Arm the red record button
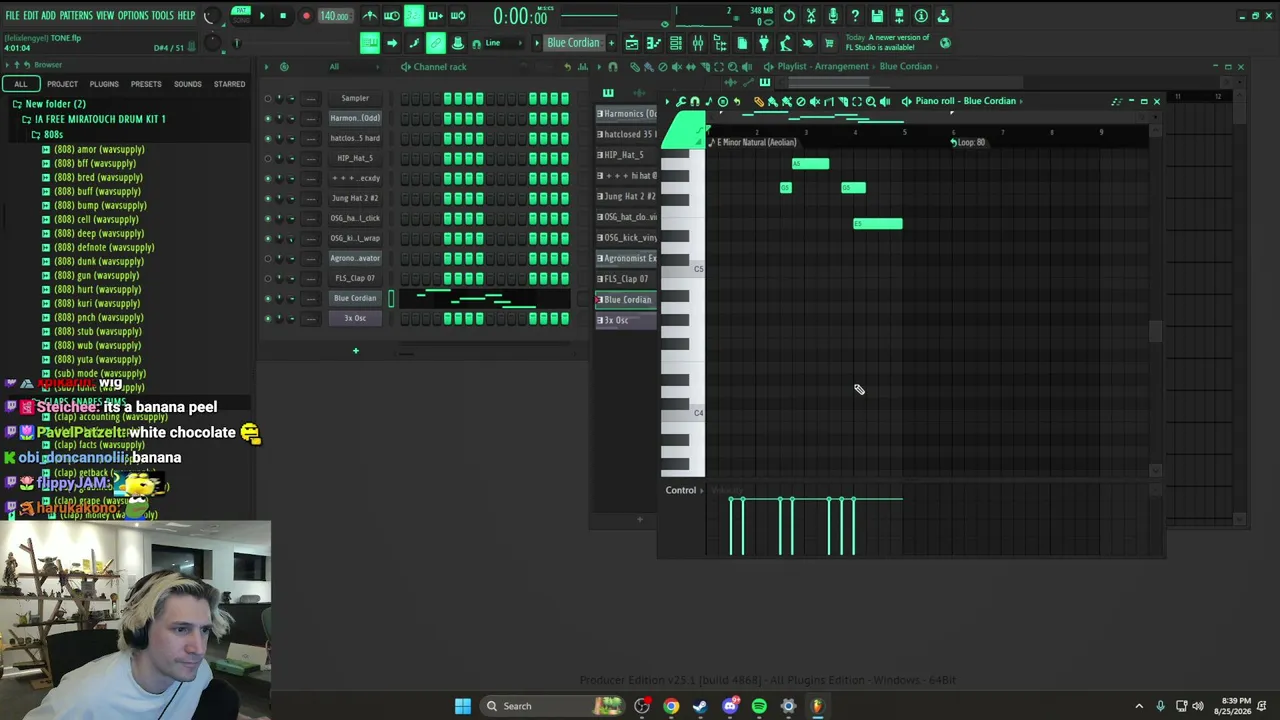 pos(306,16)
